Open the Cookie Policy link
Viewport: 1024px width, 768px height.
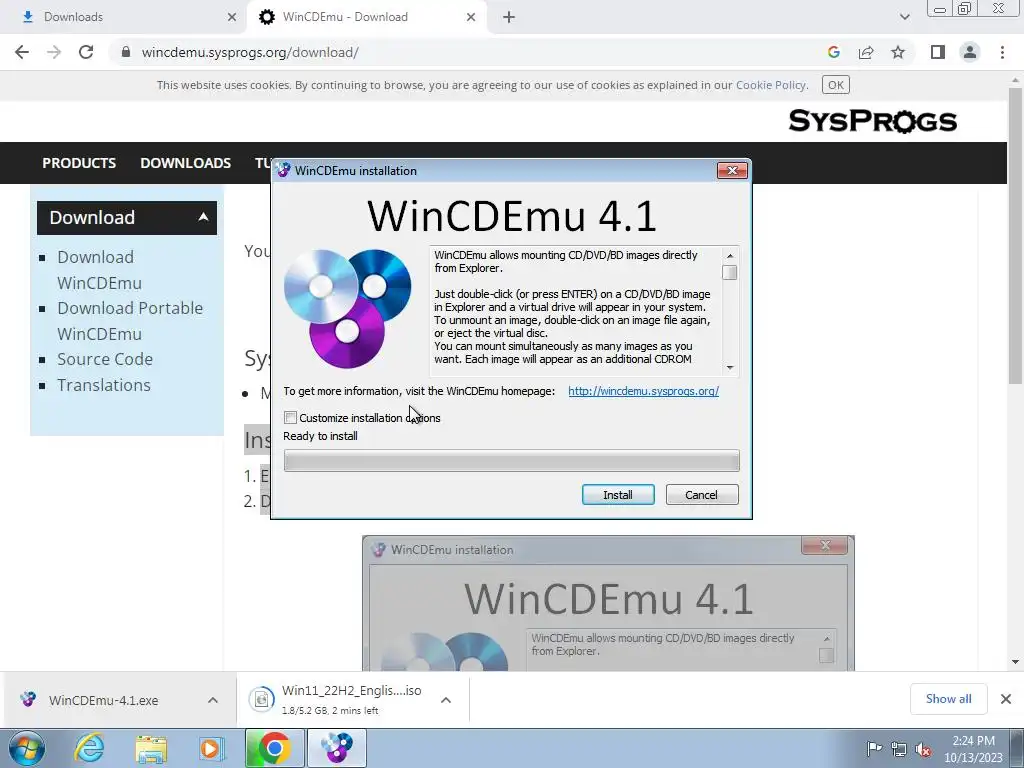[x=771, y=85]
